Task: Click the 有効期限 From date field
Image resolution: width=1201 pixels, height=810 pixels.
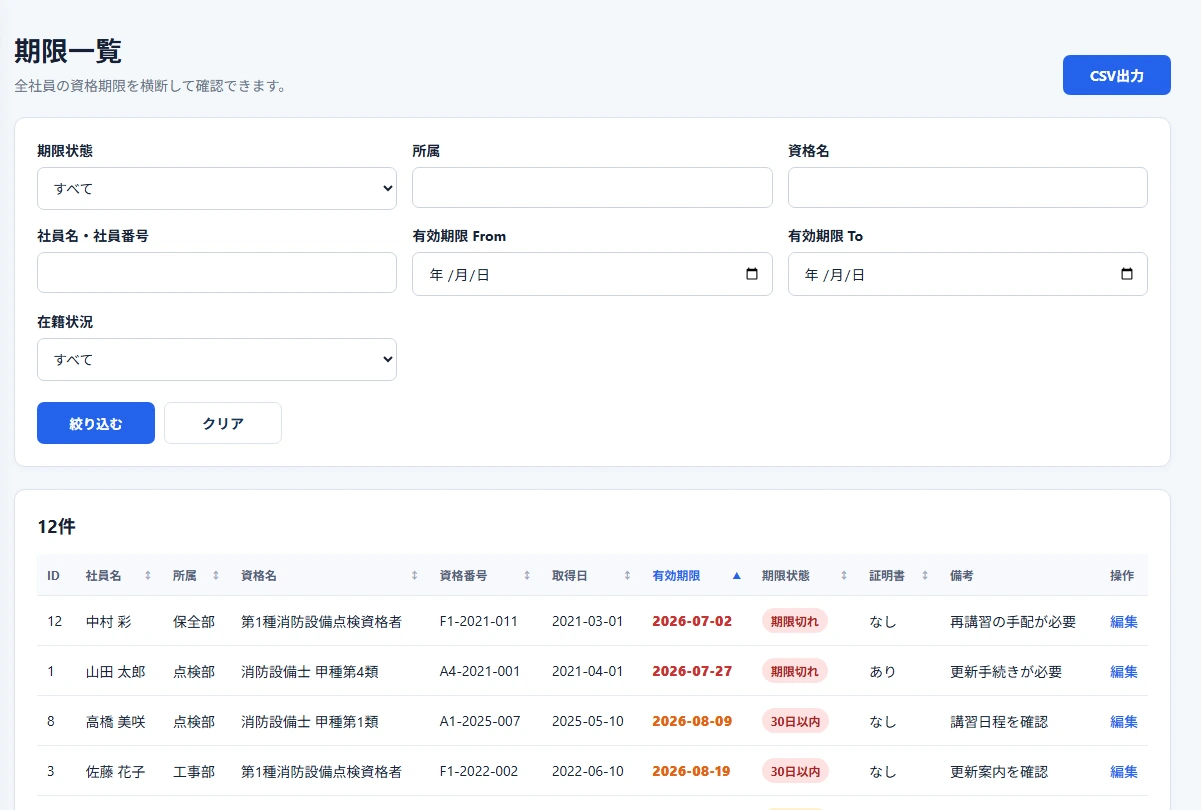Action: pyautogui.click(x=592, y=274)
